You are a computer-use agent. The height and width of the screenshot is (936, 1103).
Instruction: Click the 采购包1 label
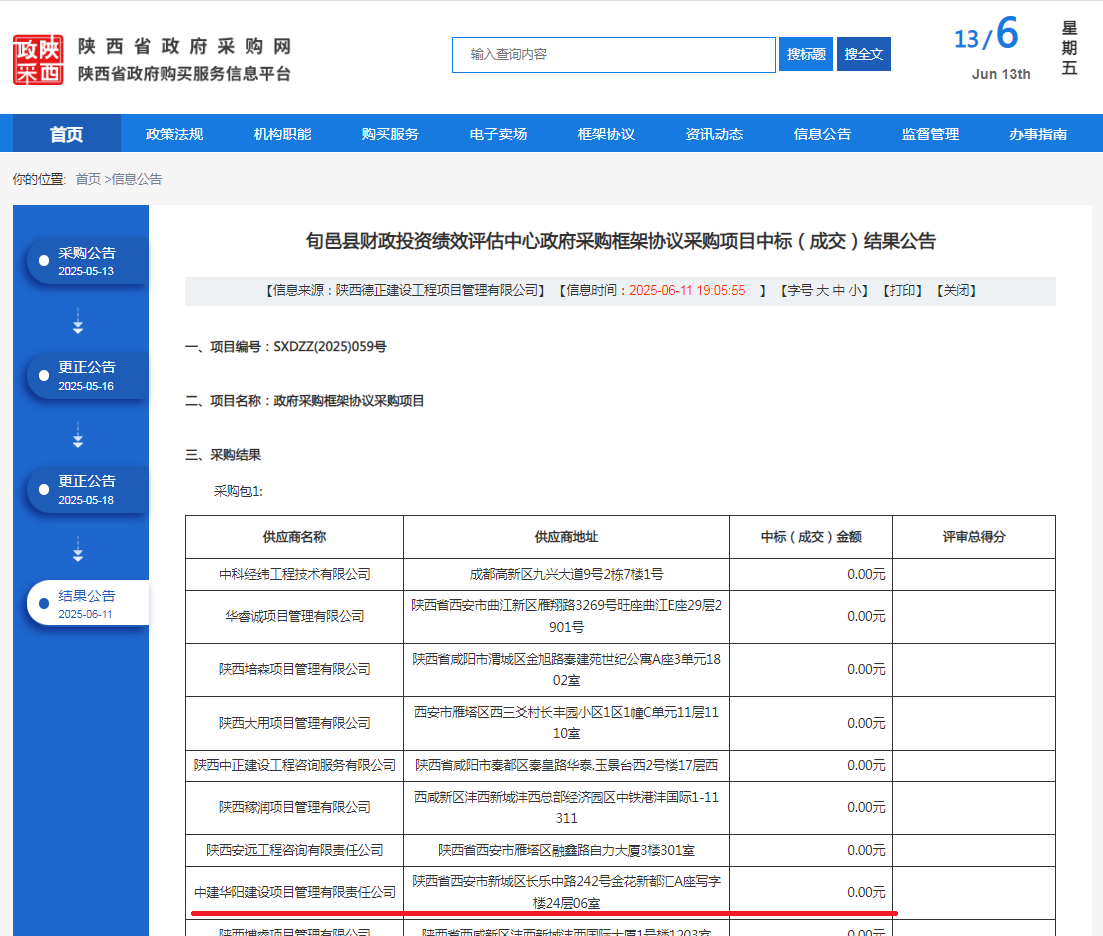[238, 492]
